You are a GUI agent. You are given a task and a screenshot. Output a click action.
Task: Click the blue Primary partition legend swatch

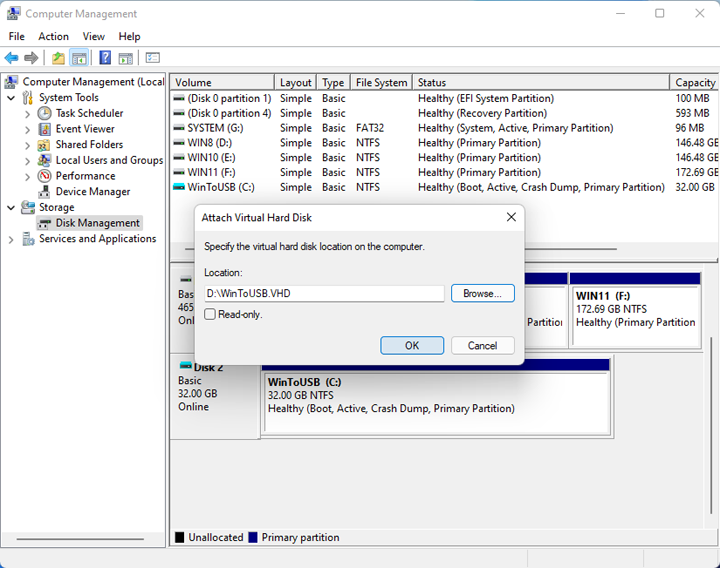253,537
